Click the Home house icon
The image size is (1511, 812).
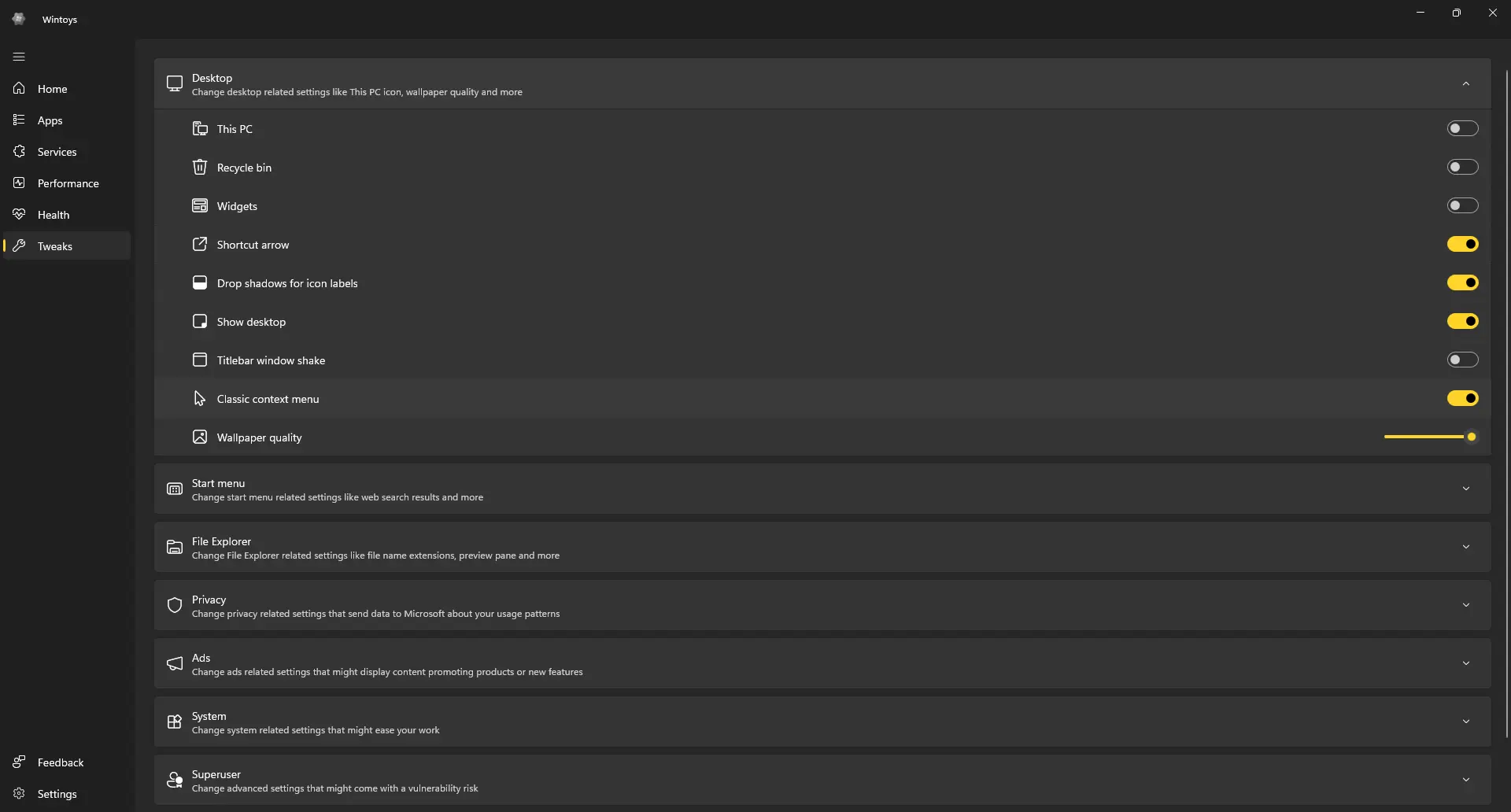tap(19, 88)
